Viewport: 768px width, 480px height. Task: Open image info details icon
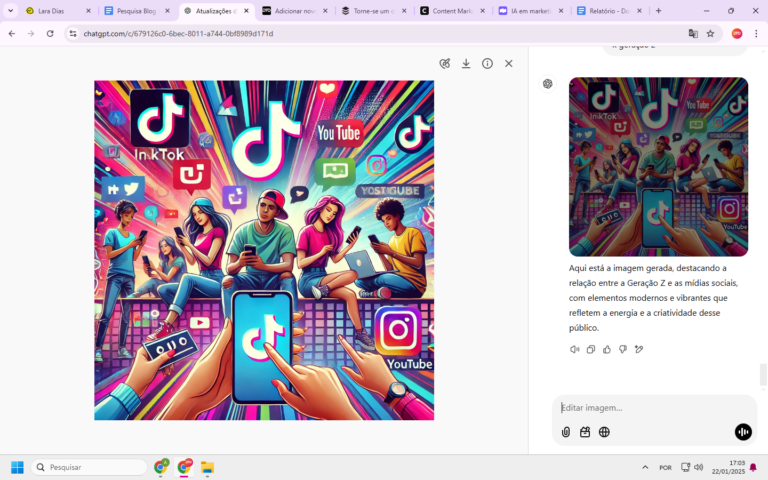[x=487, y=64]
